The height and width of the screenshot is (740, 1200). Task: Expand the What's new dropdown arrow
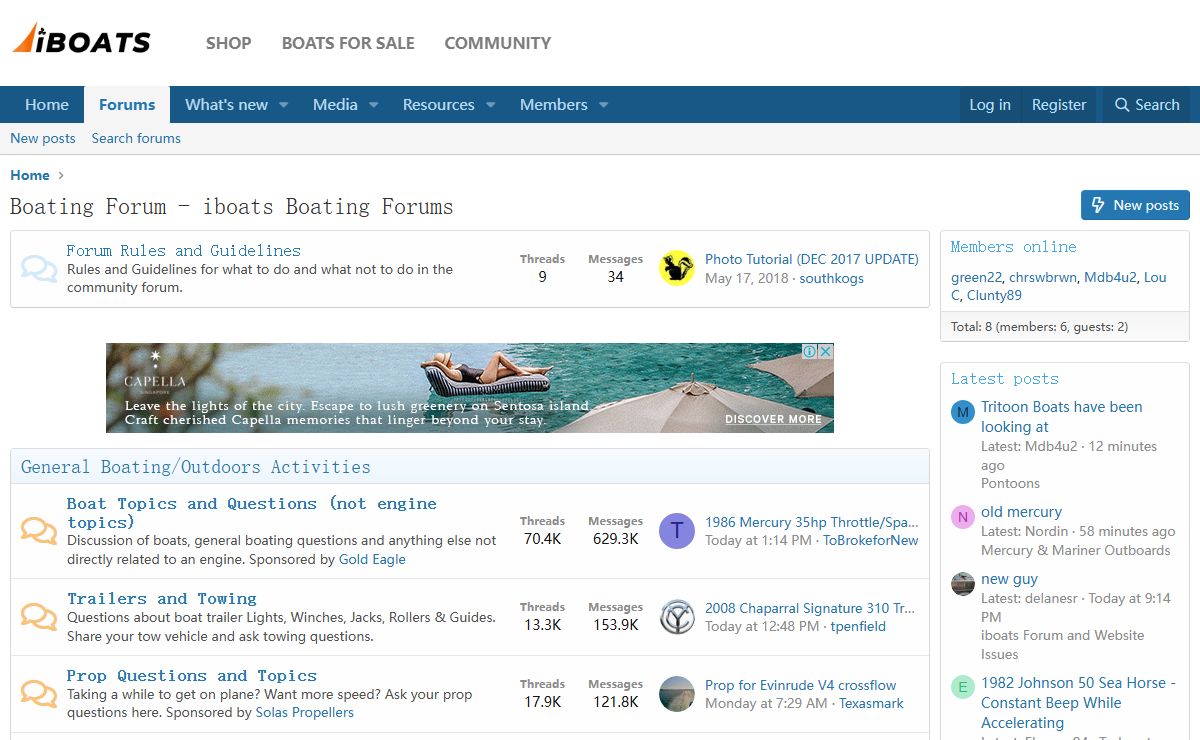click(x=283, y=105)
